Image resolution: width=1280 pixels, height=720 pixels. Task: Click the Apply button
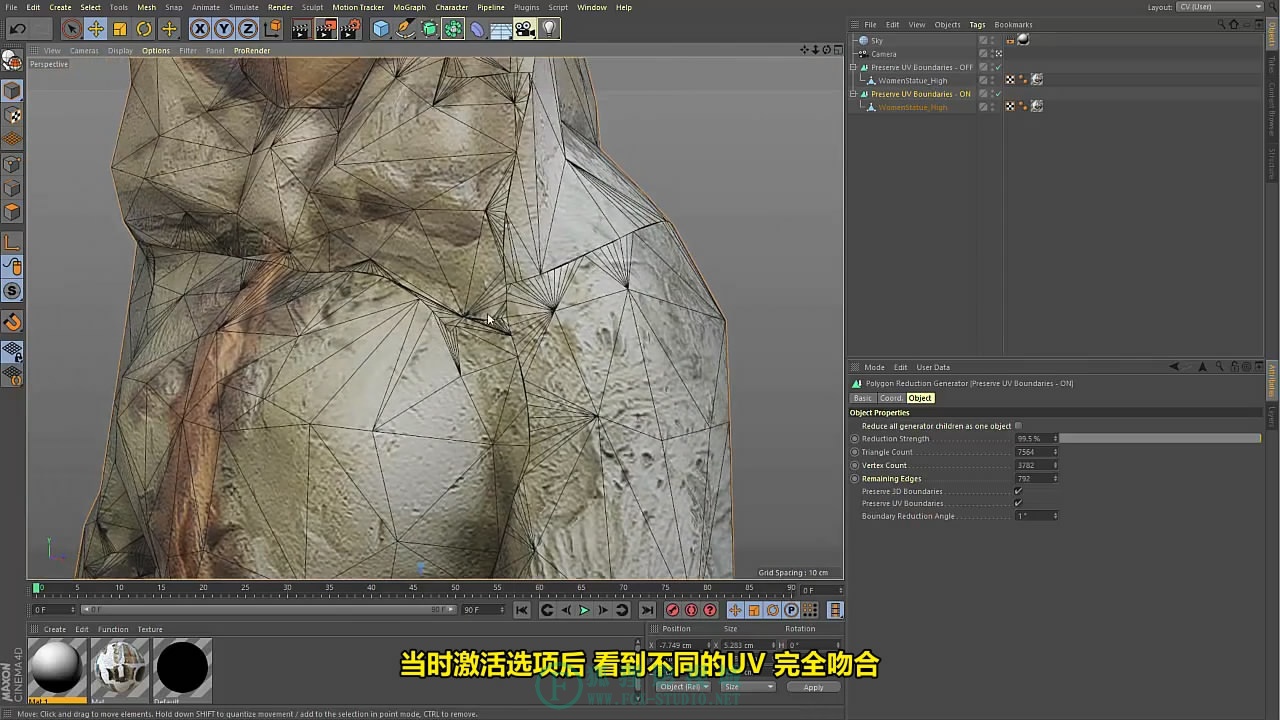tap(813, 687)
